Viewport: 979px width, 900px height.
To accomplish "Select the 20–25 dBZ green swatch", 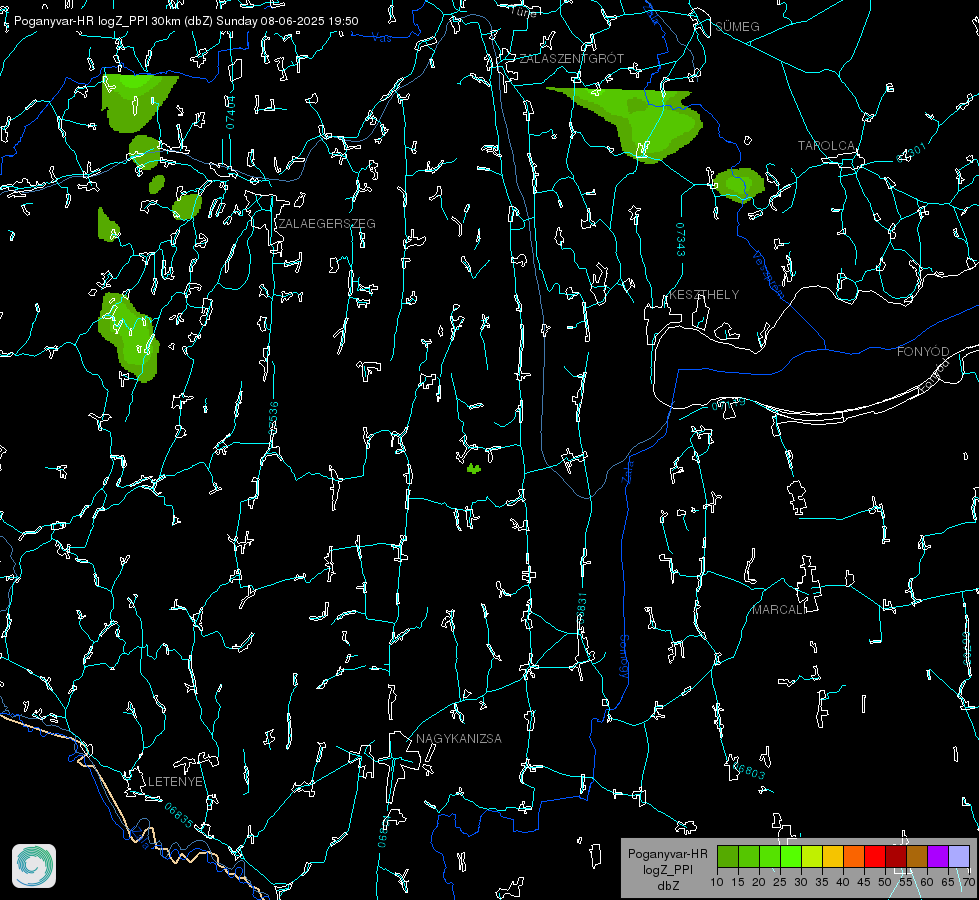I will click(770, 856).
